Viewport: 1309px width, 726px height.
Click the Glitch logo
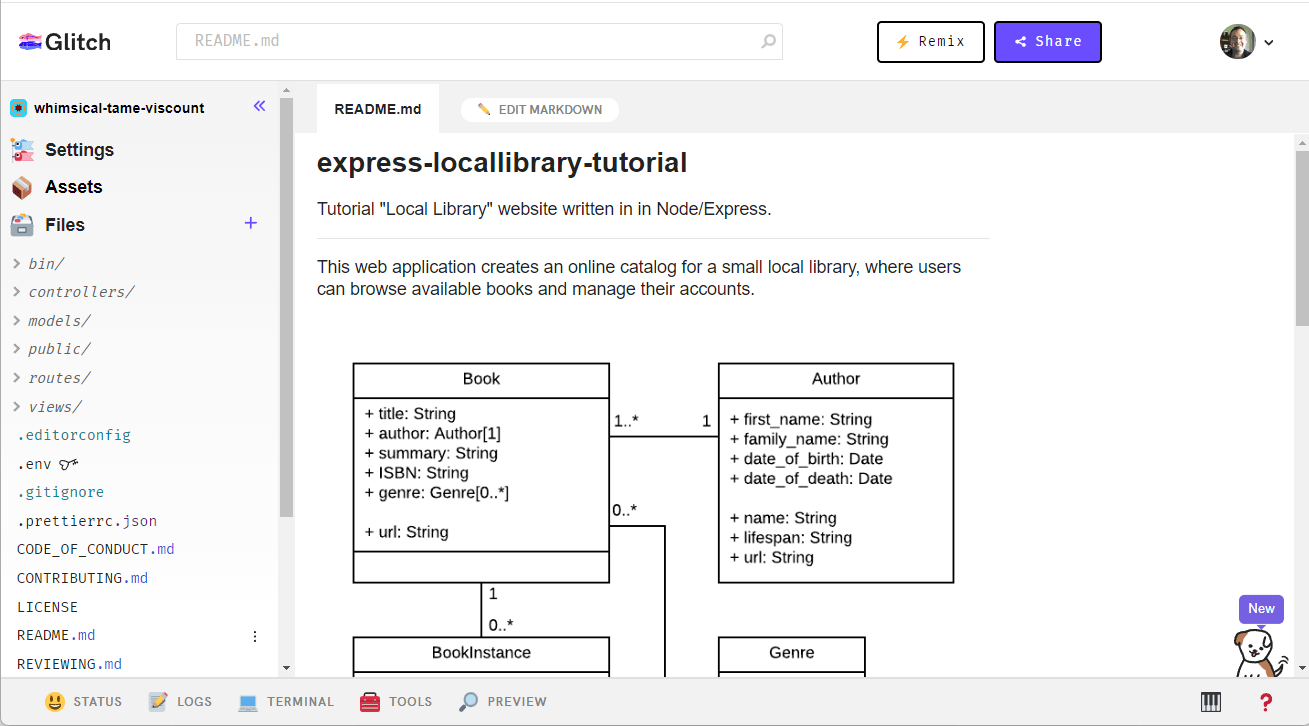[x=64, y=41]
